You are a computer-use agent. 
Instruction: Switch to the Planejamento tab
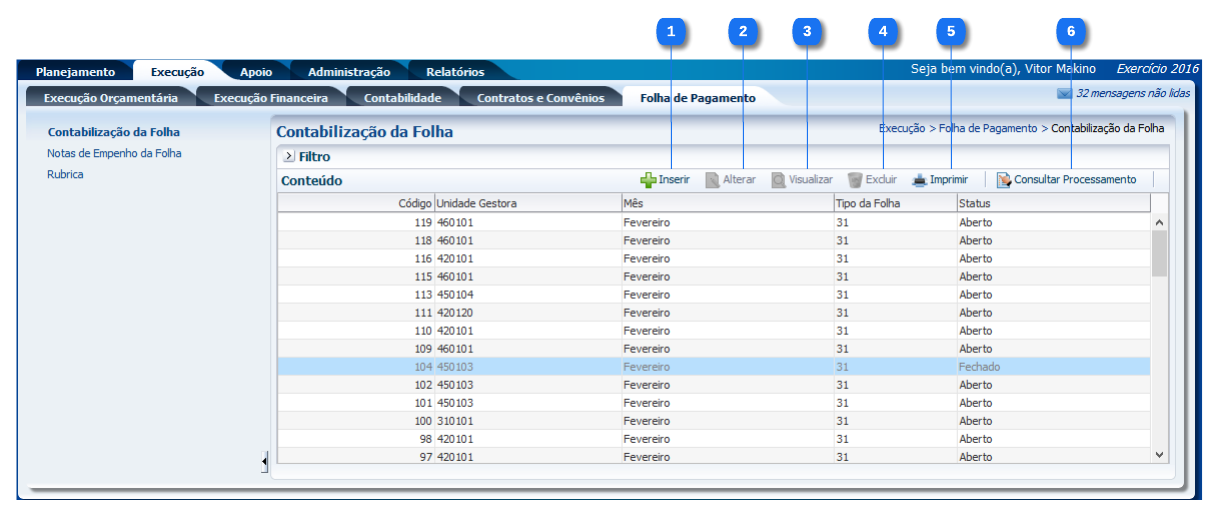[75, 72]
